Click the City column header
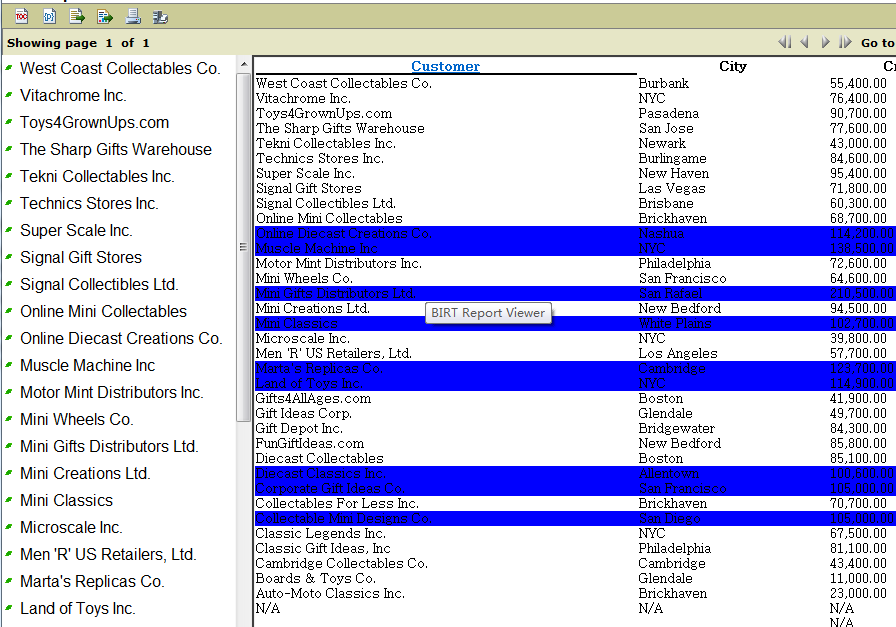 pos(733,66)
